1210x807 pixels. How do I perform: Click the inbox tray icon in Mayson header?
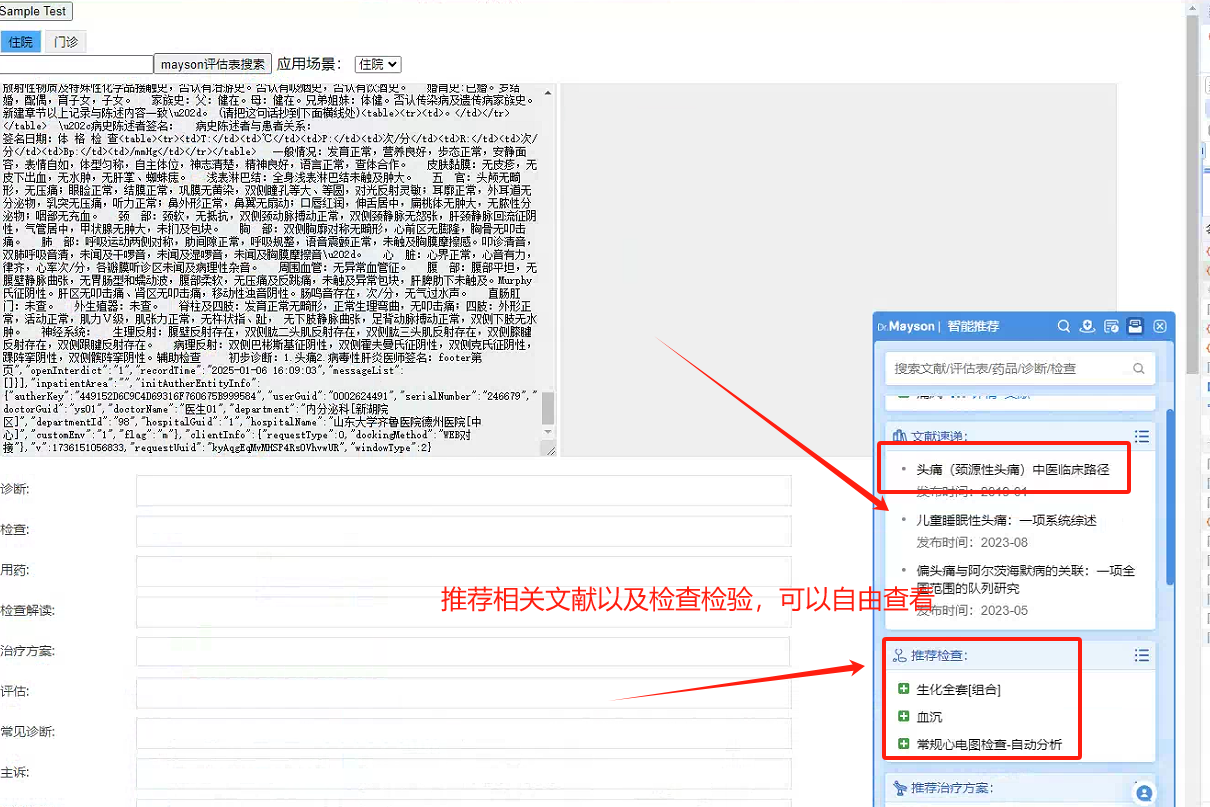pyautogui.click(x=1135, y=326)
